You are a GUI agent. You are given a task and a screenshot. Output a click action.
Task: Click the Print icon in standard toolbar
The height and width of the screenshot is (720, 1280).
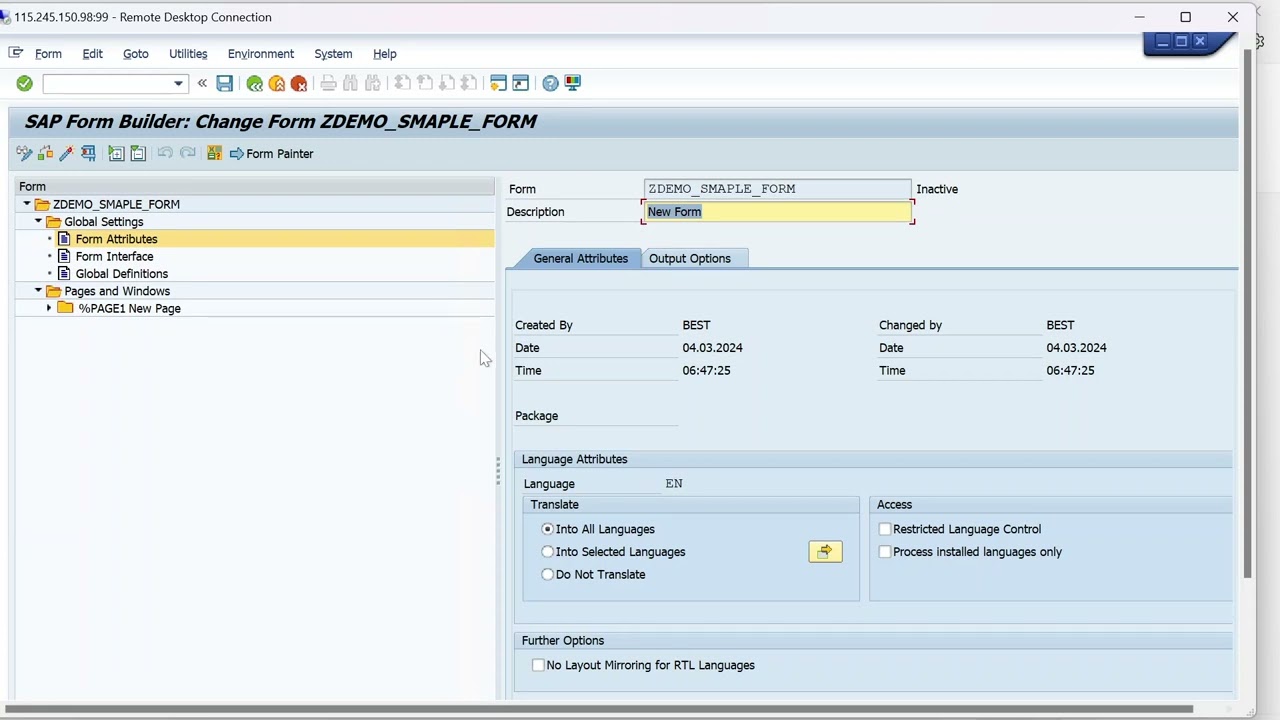point(328,84)
